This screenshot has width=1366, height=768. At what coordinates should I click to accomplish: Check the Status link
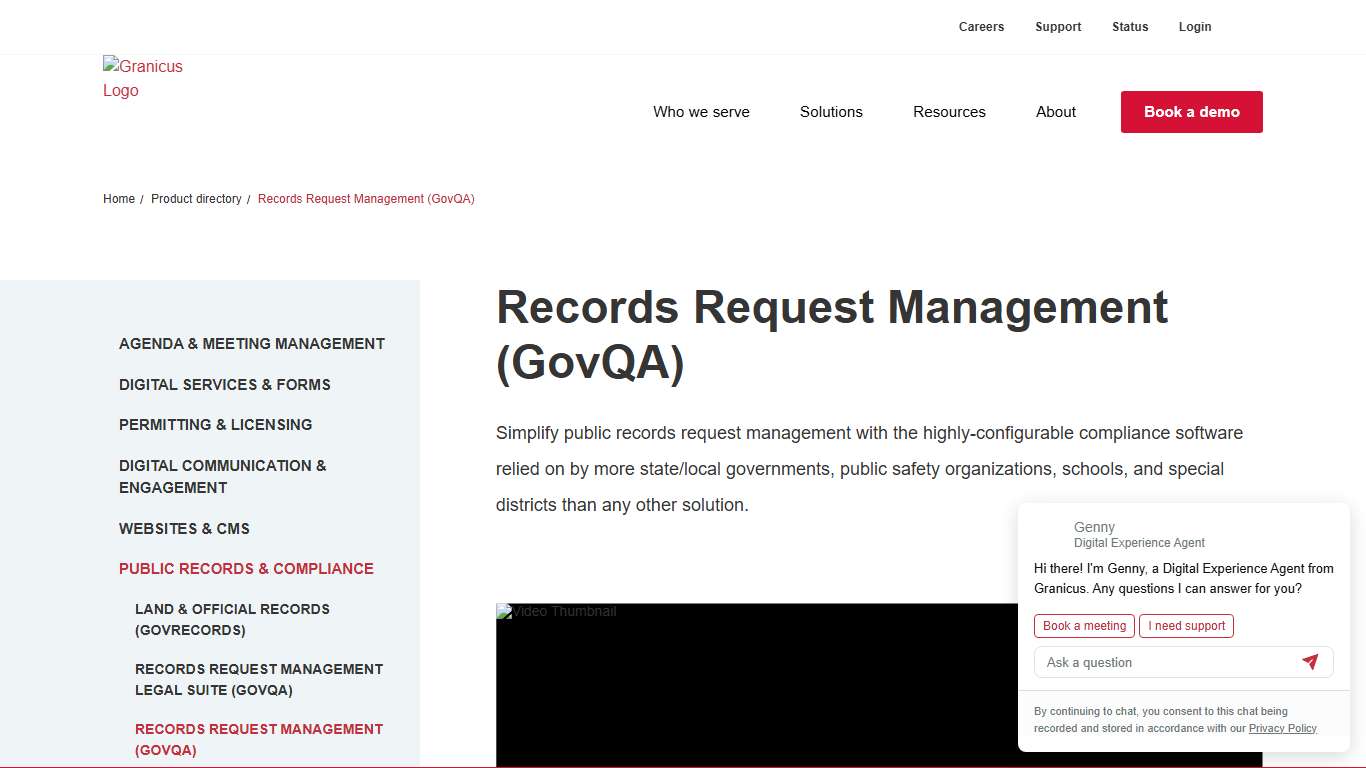pyautogui.click(x=1130, y=26)
